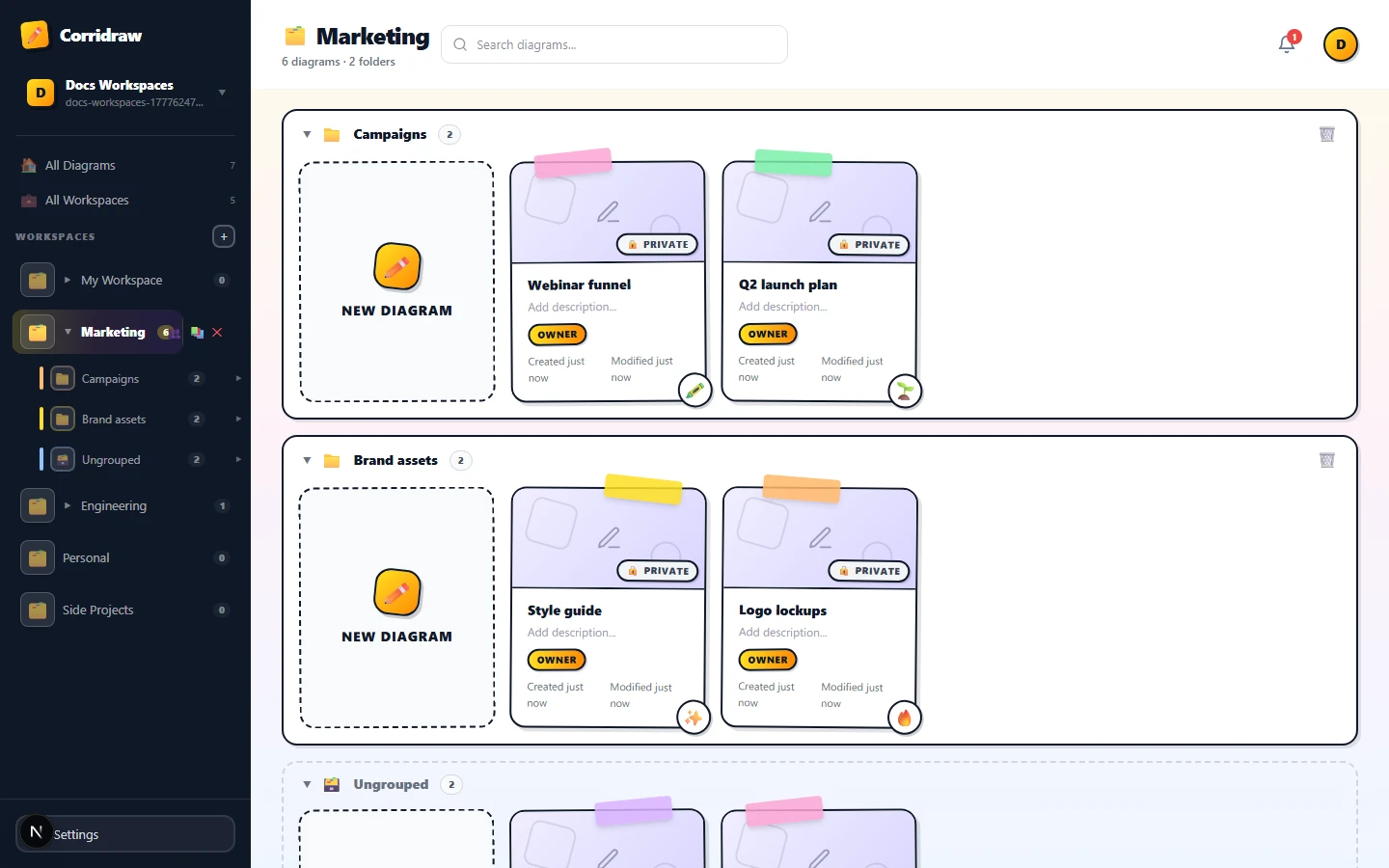Click the Personal workspace folder icon
The width and height of the screenshot is (1389, 868).
[x=38, y=557]
